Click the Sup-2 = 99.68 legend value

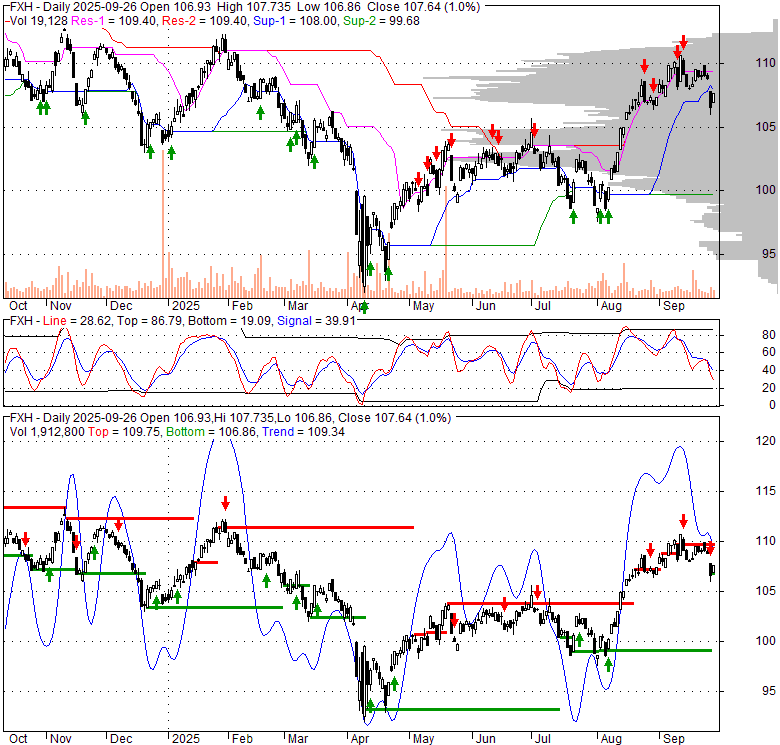pos(381,21)
